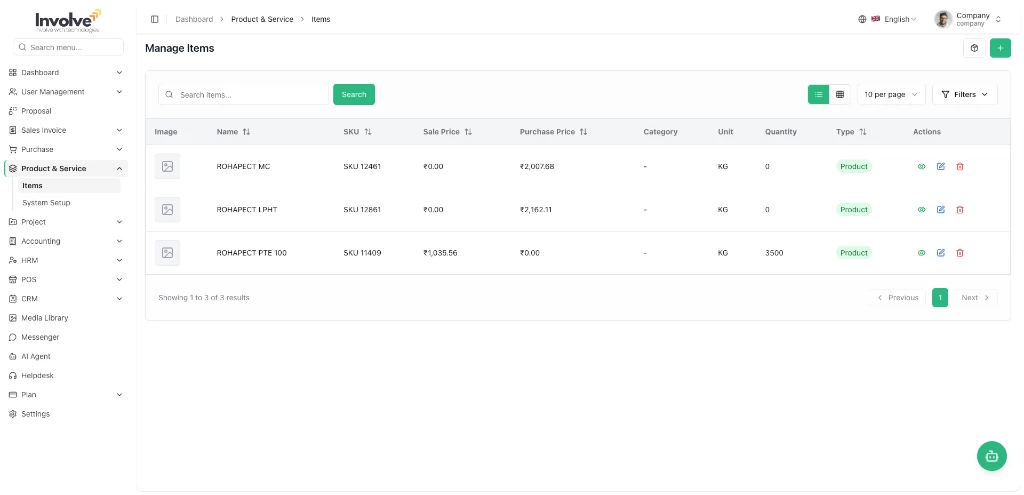
Task: Expand the Project sidebar menu
Action: 65,222
